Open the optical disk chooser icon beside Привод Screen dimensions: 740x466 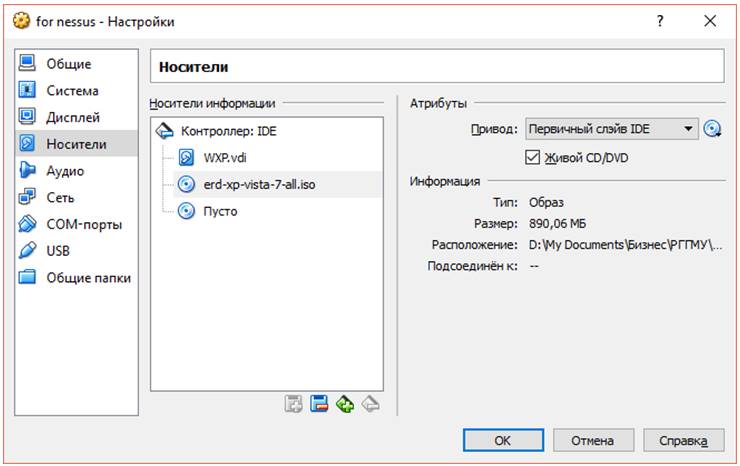point(712,129)
